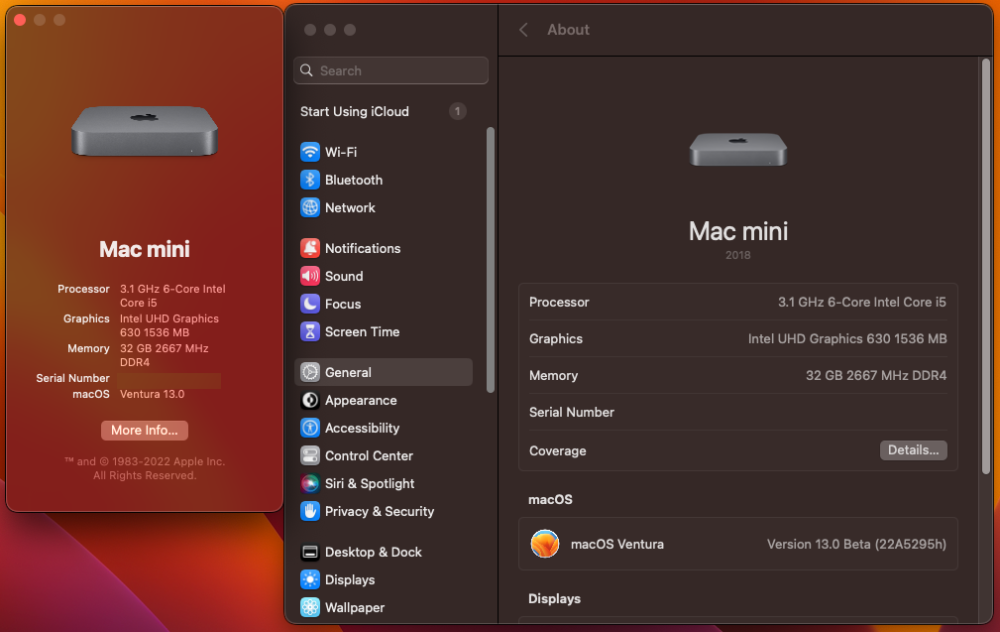Open the Accessibility icon
1000x632 pixels.
click(x=310, y=428)
